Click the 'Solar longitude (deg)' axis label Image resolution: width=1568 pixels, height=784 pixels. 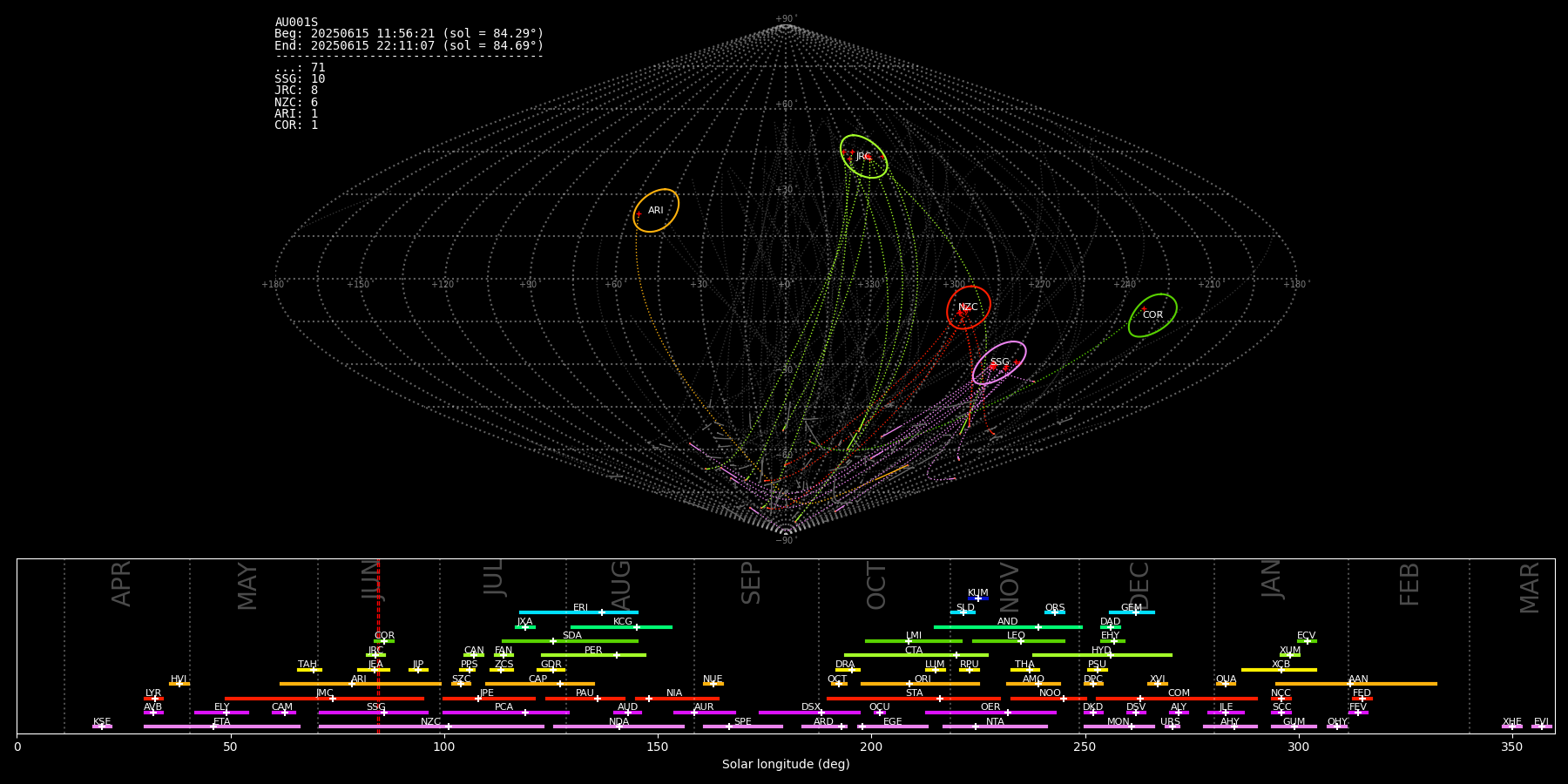pos(786,765)
